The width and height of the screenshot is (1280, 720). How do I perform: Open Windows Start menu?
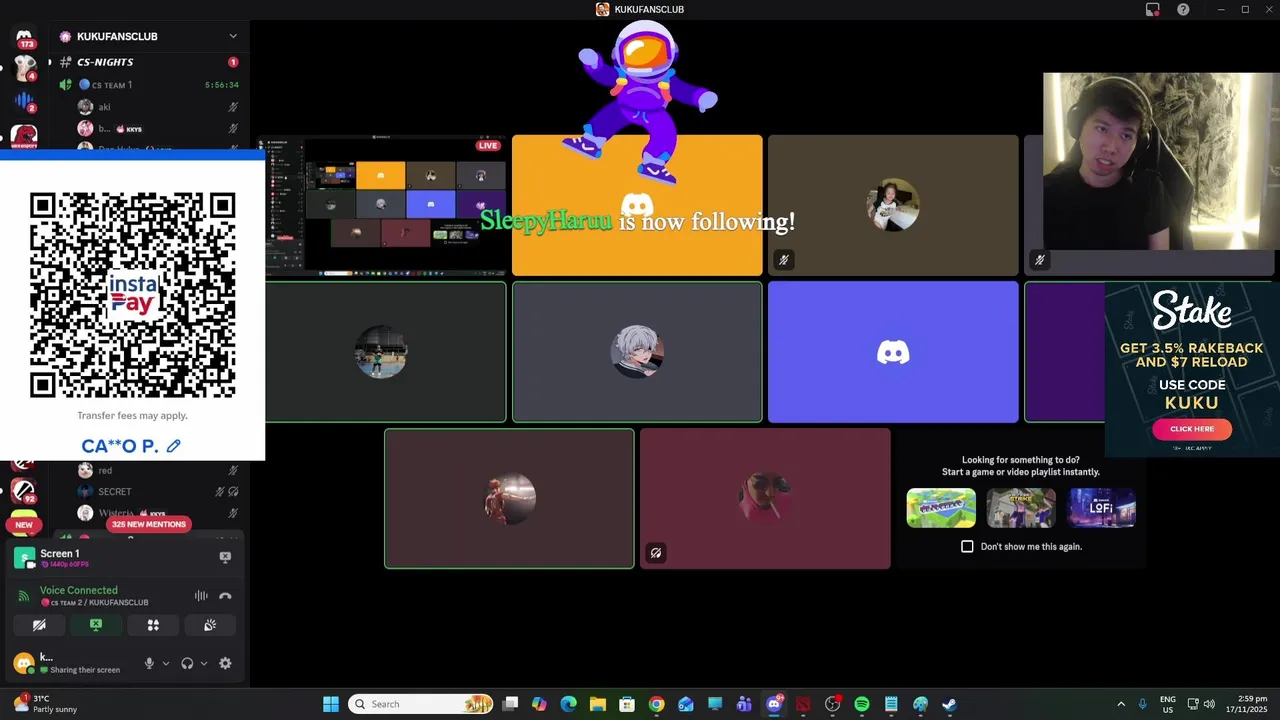click(331, 704)
